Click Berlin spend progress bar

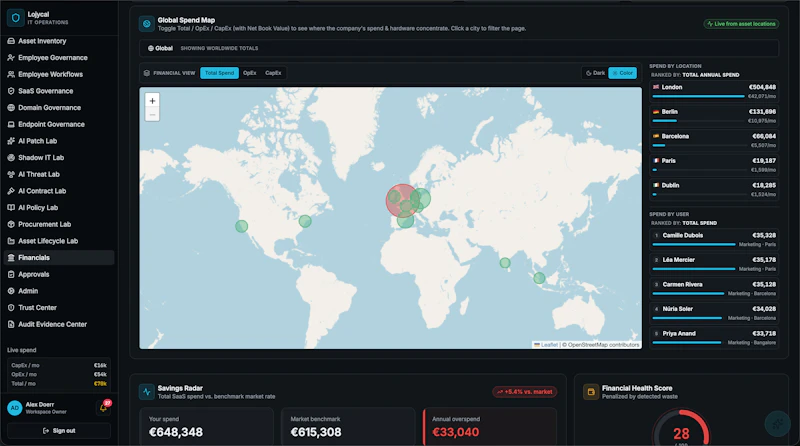point(698,121)
